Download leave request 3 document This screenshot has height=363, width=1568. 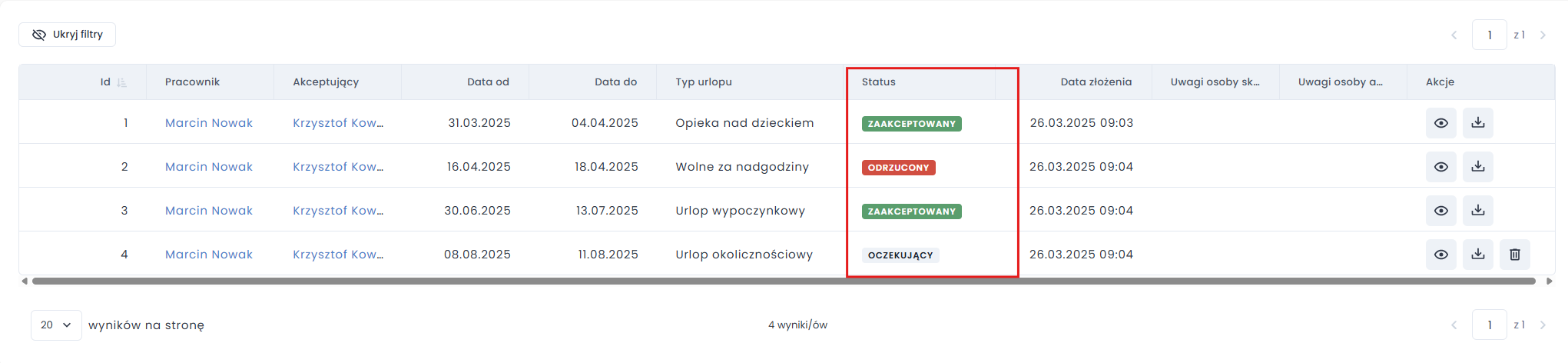pyautogui.click(x=1477, y=211)
